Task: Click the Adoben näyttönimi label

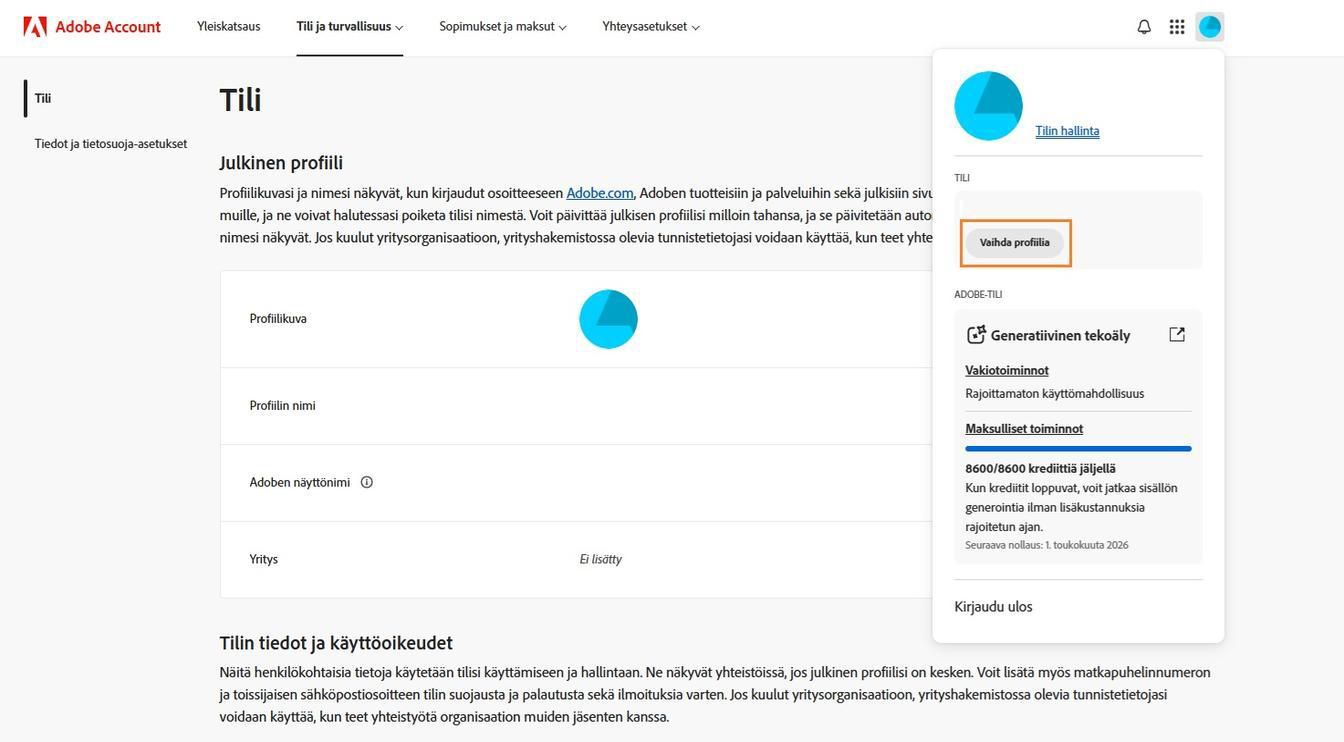Action: (x=299, y=482)
